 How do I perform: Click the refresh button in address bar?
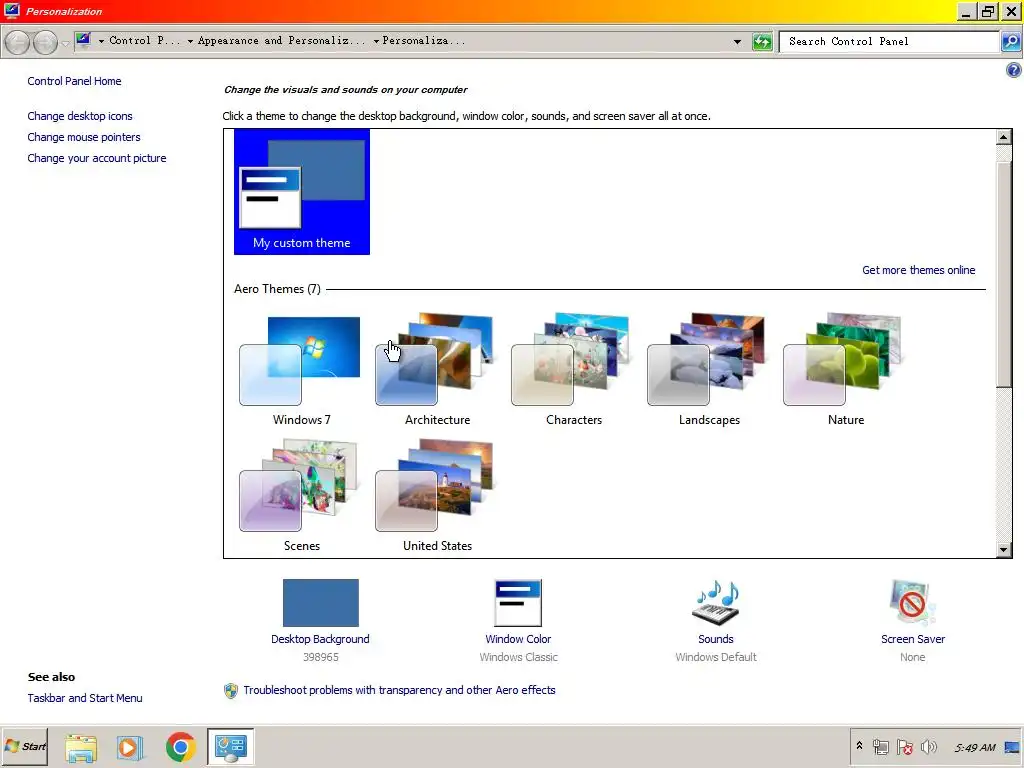pyautogui.click(x=762, y=42)
